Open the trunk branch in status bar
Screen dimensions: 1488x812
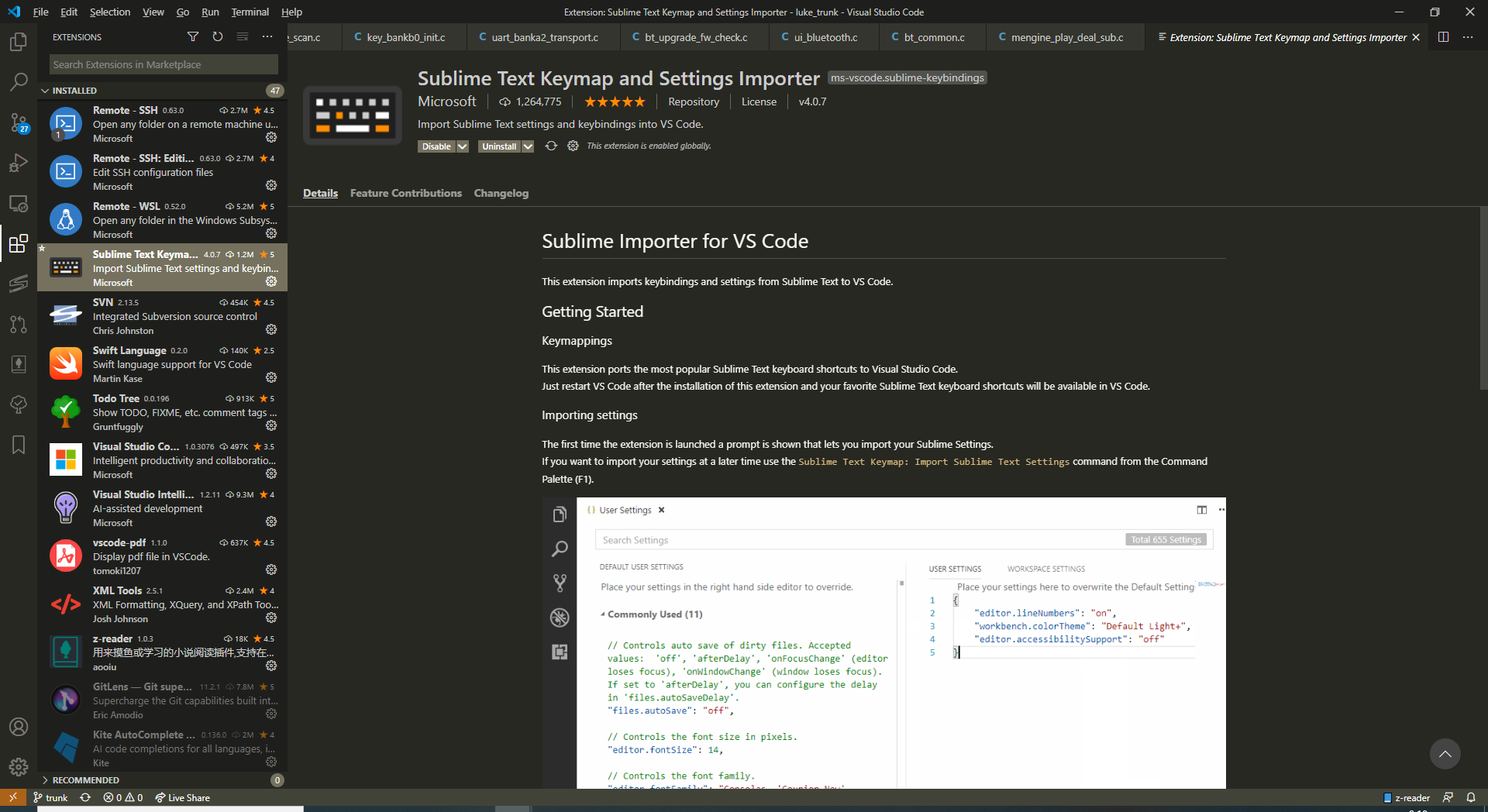click(x=50, y=797)
